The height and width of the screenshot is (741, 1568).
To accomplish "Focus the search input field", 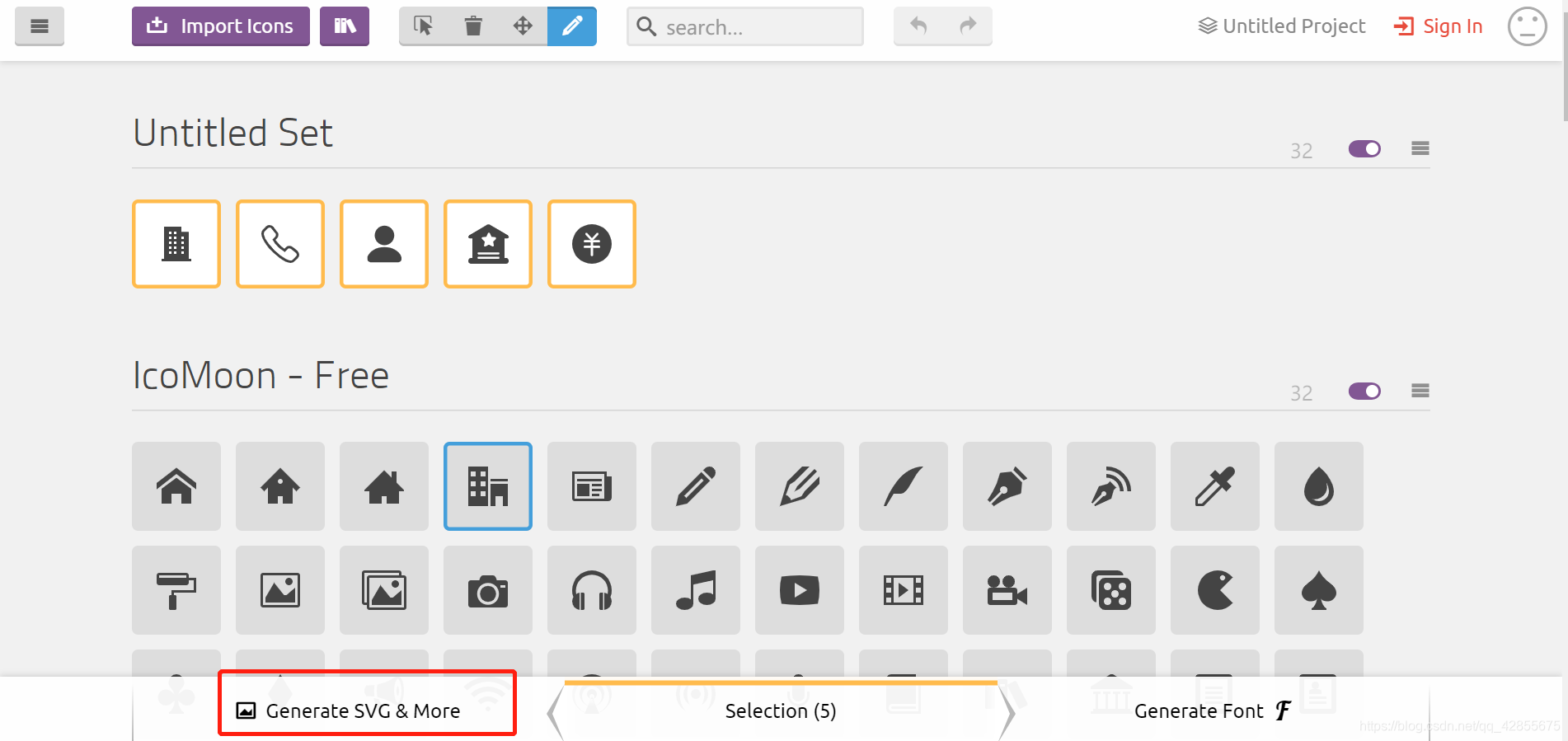I will tap(745, 26).
